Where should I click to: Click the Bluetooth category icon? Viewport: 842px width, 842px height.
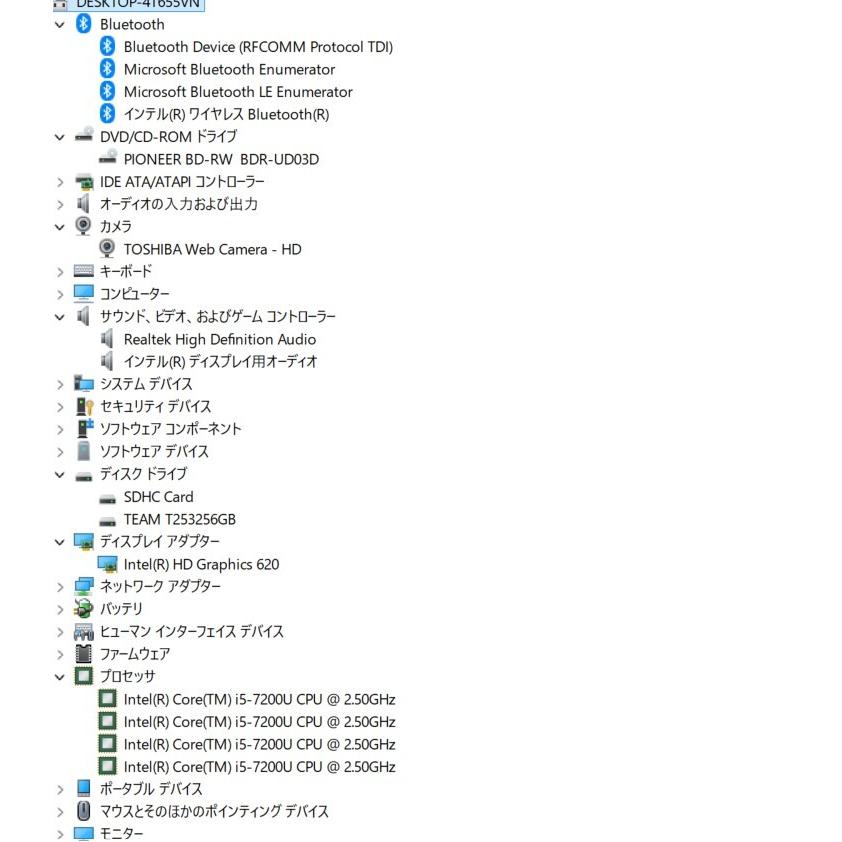click(84, 24)
